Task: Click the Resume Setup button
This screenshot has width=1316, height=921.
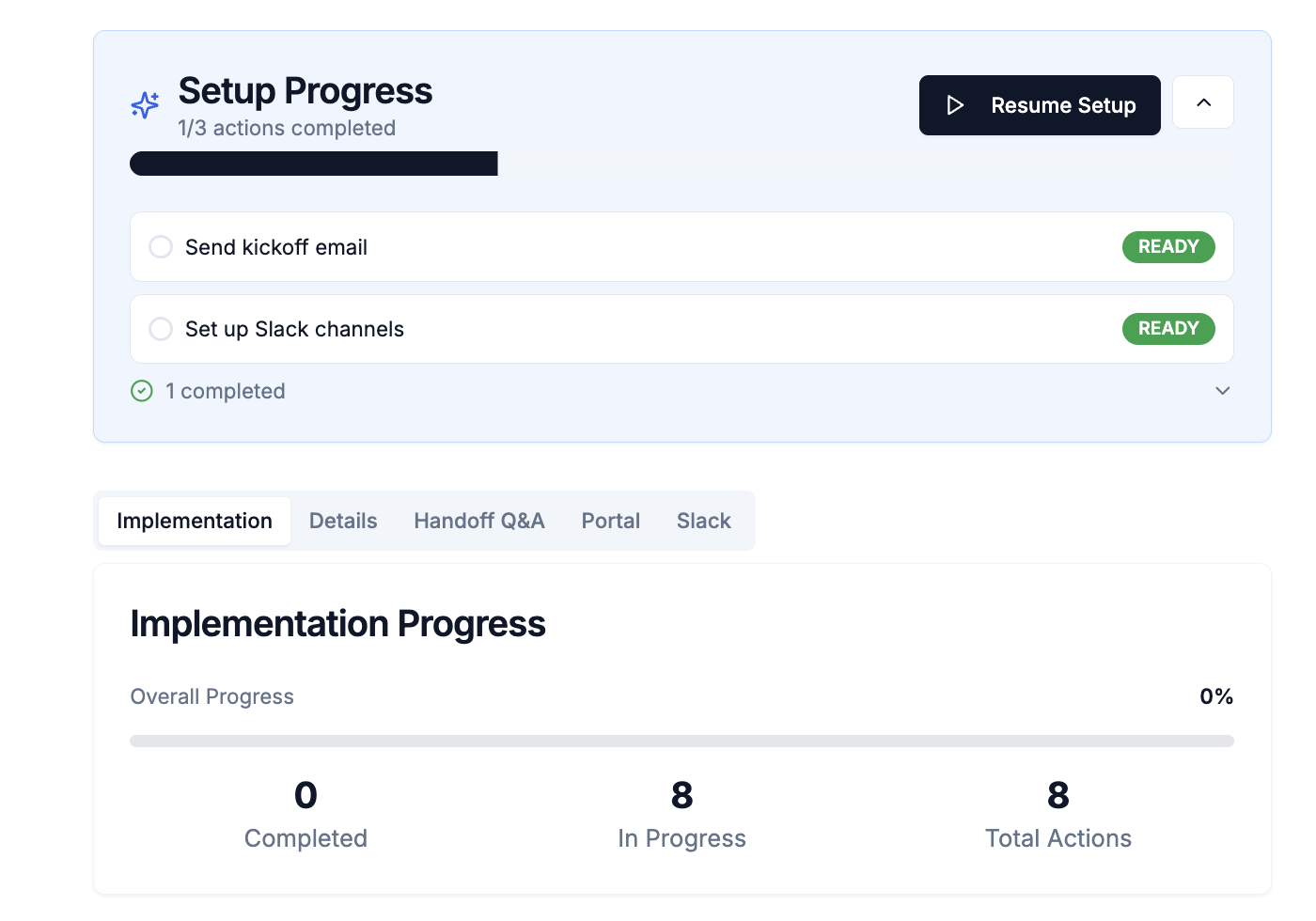Action: tap(1040, 105)
